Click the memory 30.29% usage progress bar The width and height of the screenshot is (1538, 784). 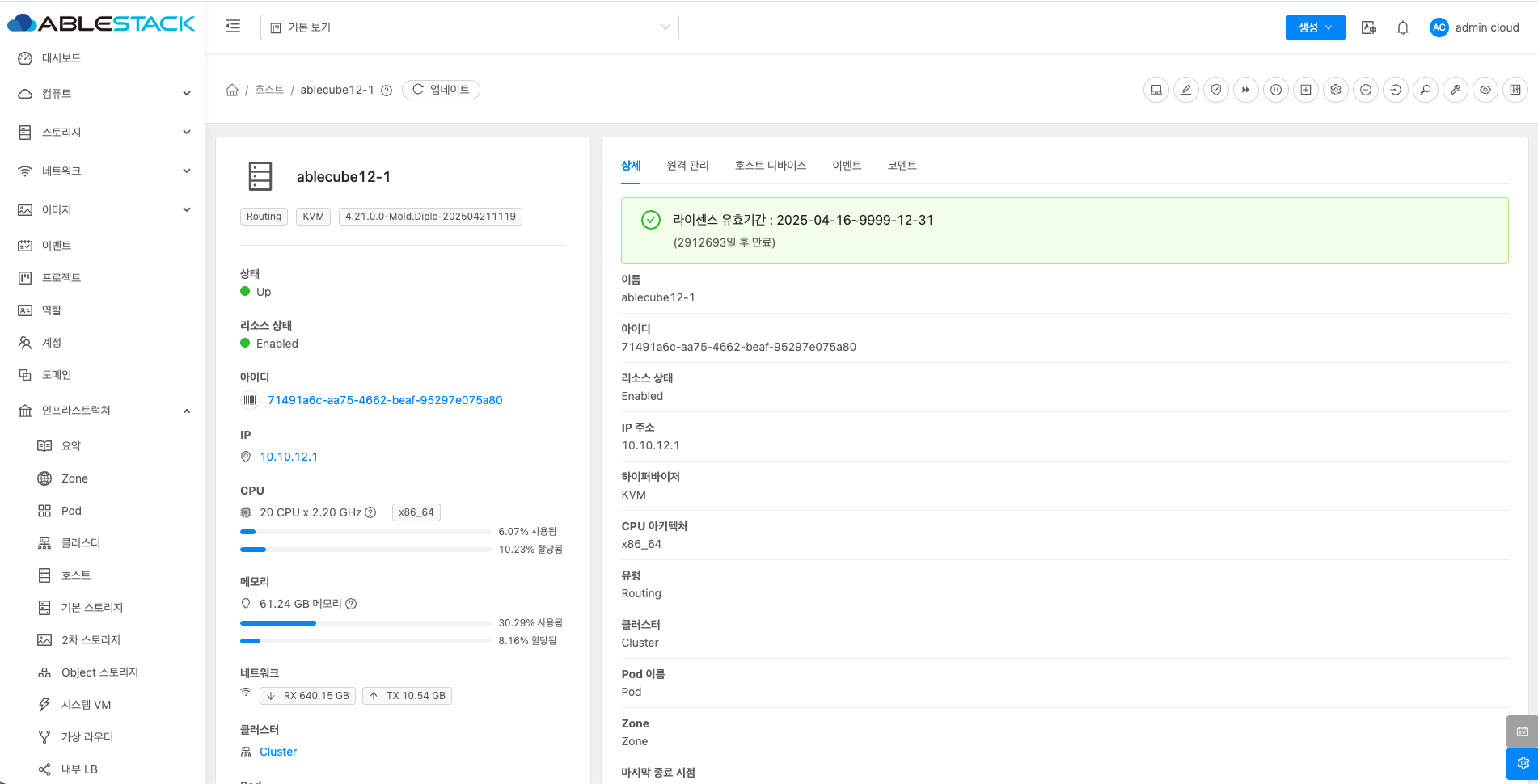click(x=365, y=623)
